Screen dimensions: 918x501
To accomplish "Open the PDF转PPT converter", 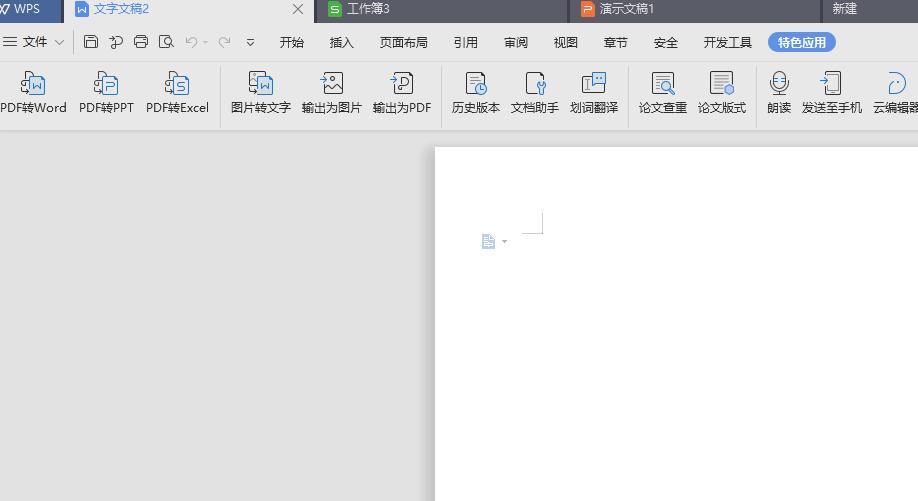I will pyautogui.click(x=106, y=92).
